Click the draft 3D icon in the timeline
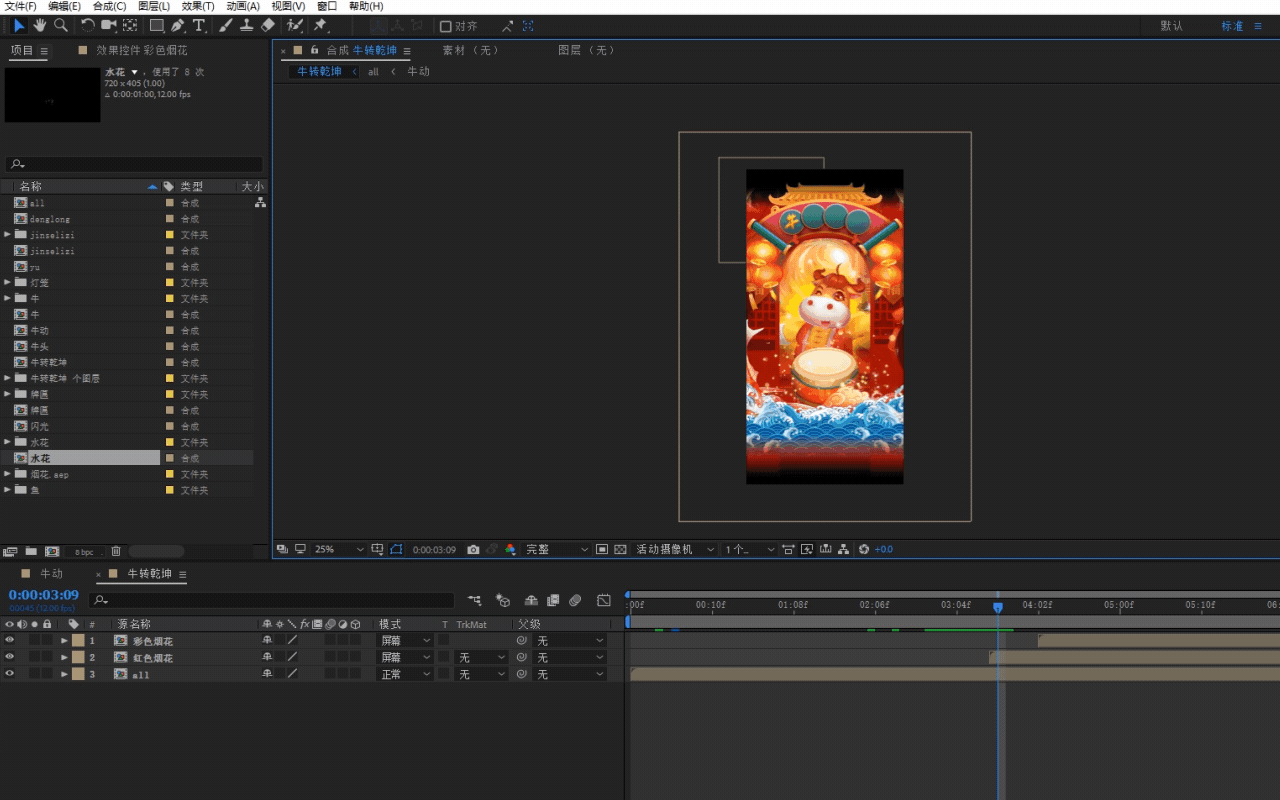Screen dimensions: 1280x800 tap(503, 601)
